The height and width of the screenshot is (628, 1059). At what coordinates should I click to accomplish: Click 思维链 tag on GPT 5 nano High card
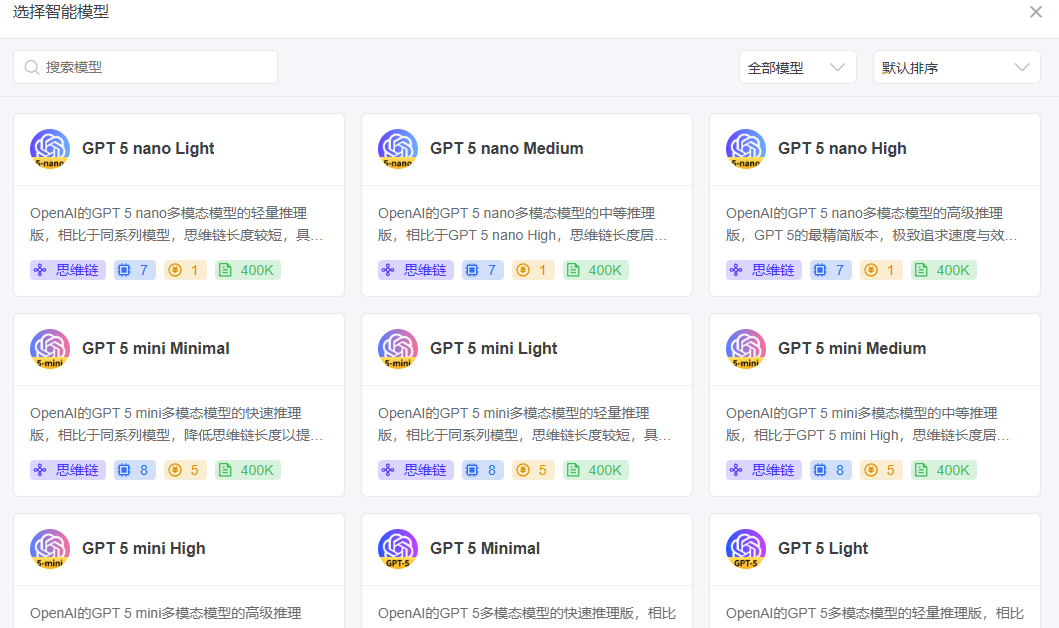(763, 270)
